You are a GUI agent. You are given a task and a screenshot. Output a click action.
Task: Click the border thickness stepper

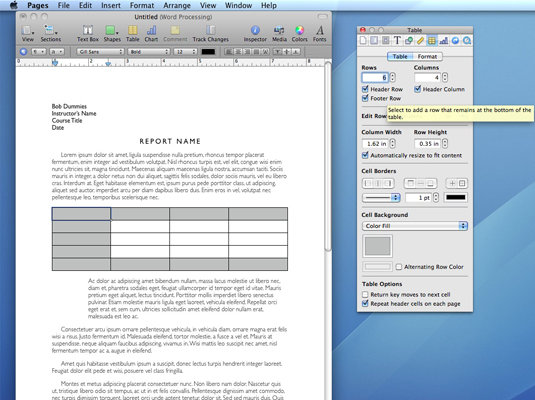(x=436, y=197)
